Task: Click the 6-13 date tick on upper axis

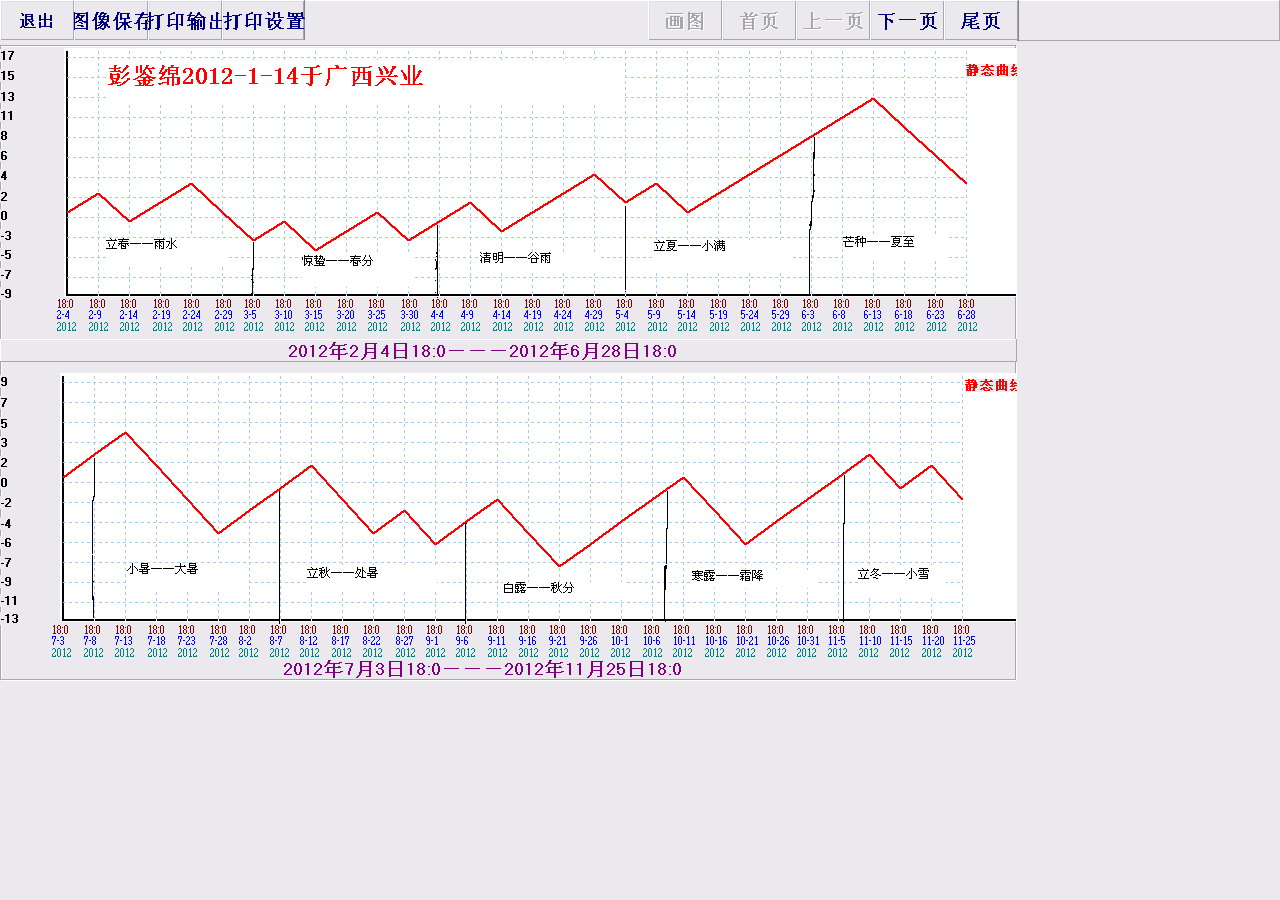Action: coord(872,315)
